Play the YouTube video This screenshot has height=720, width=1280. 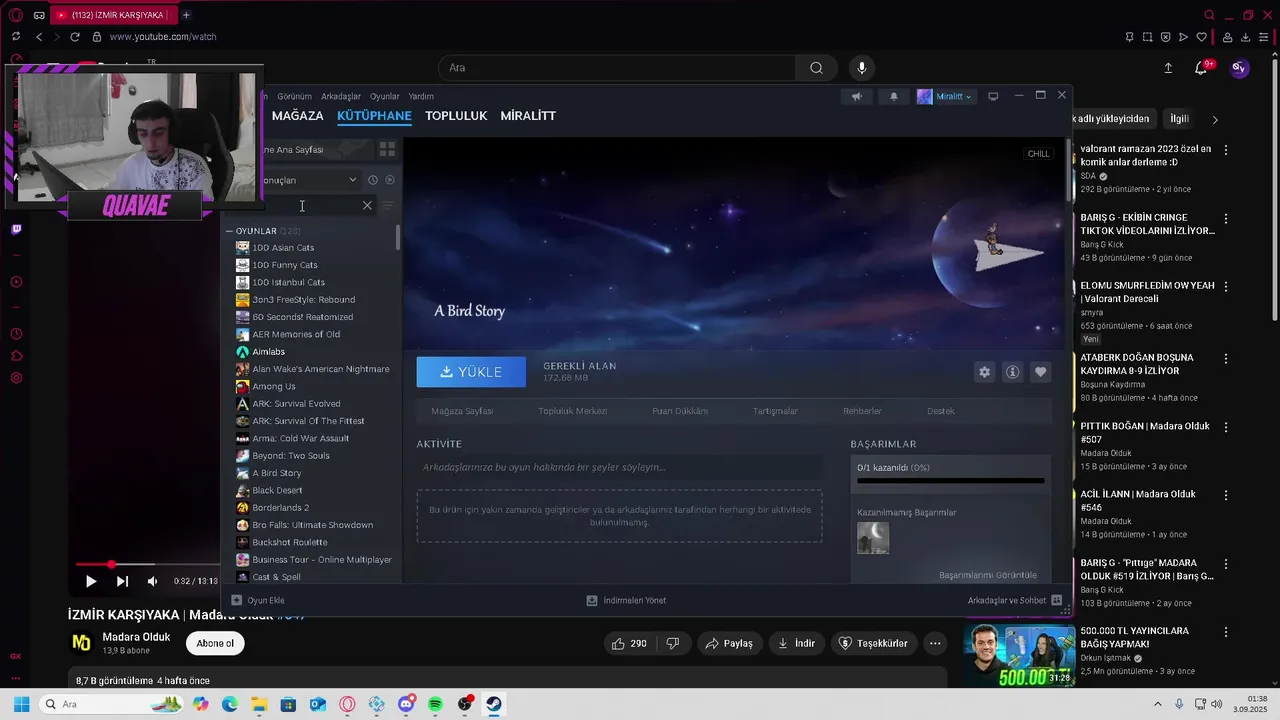[91, 581]
